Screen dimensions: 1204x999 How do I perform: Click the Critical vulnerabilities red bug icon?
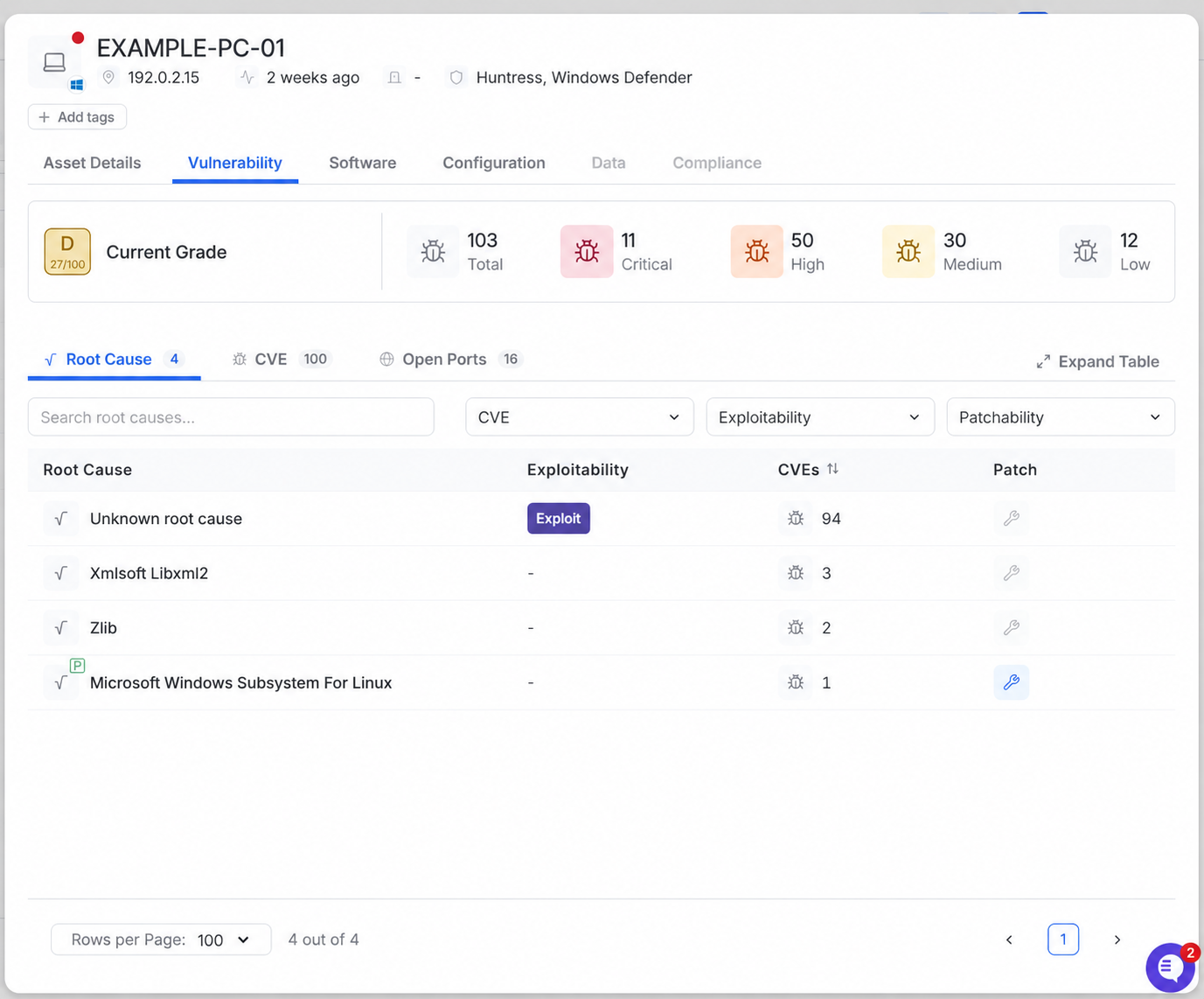[x=587, y=251]
